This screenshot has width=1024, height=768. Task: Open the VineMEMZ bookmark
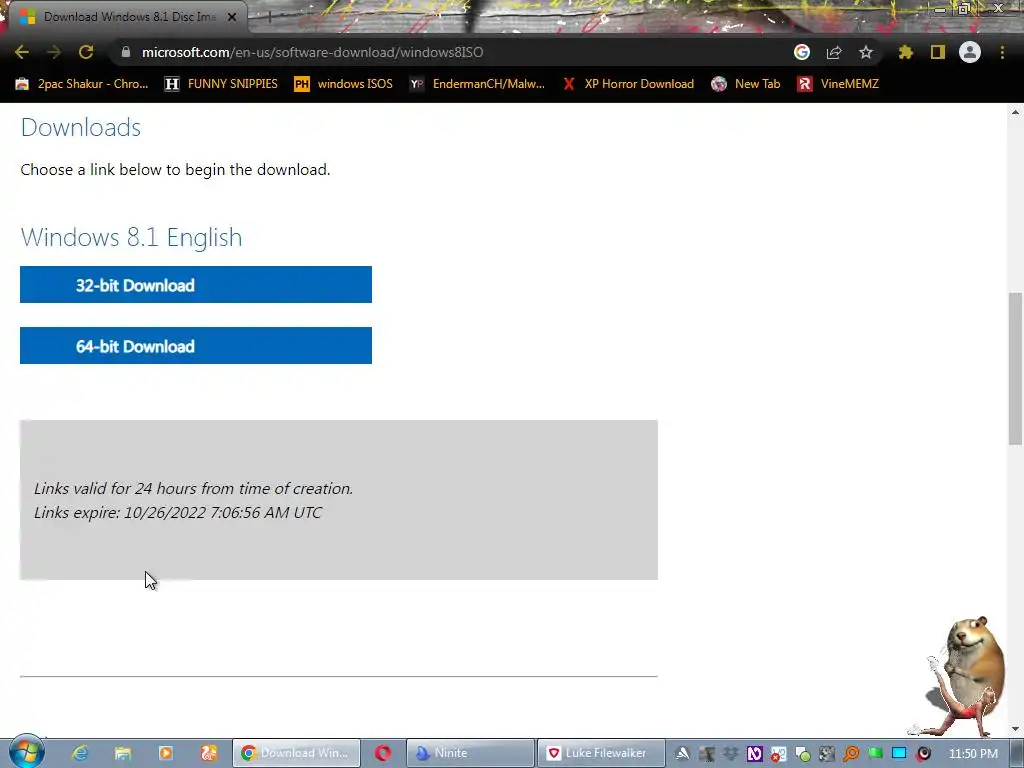click(839, 84)
